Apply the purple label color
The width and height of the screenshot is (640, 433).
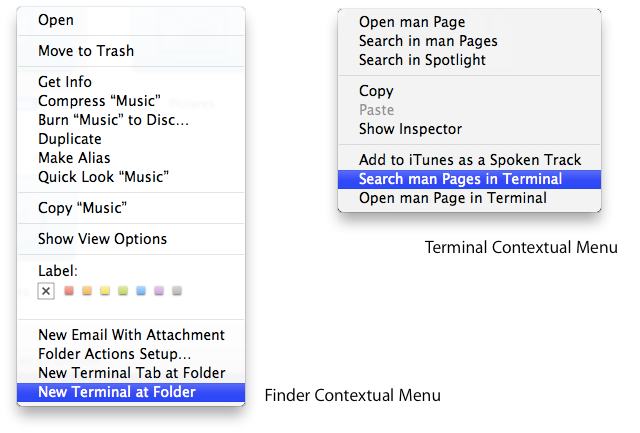[x=159, y=291]
